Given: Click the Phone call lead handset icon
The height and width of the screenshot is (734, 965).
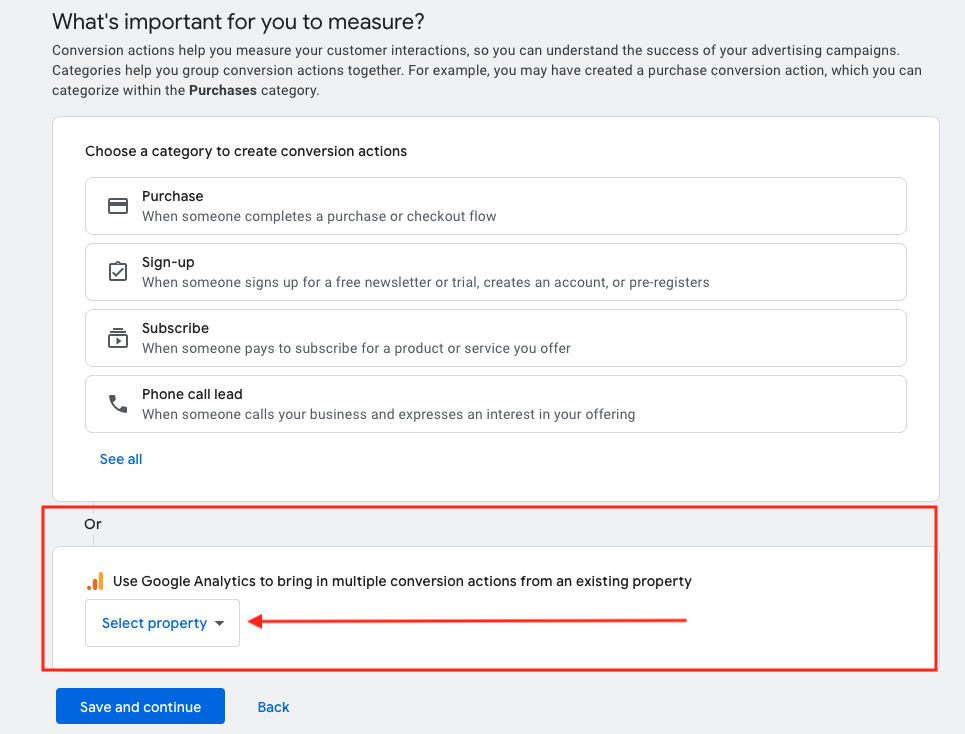Looking at the screenshot, I should point(118,404).
